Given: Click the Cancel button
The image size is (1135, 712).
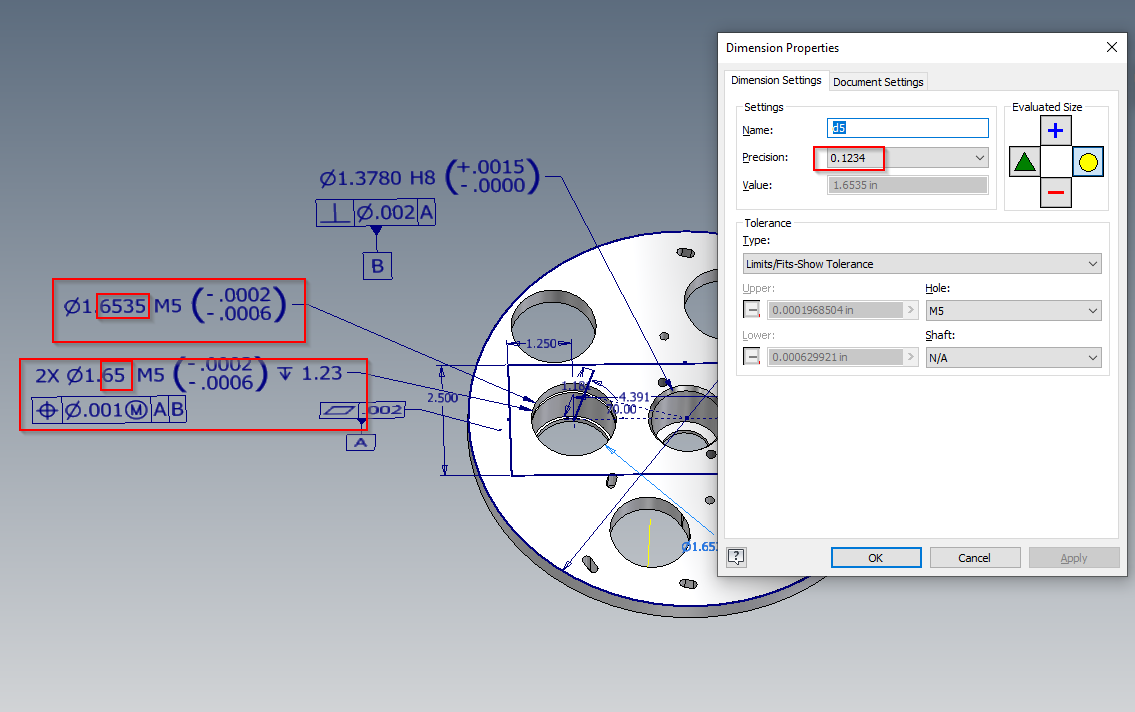Looking at the screenshot, I should point(974,558).
